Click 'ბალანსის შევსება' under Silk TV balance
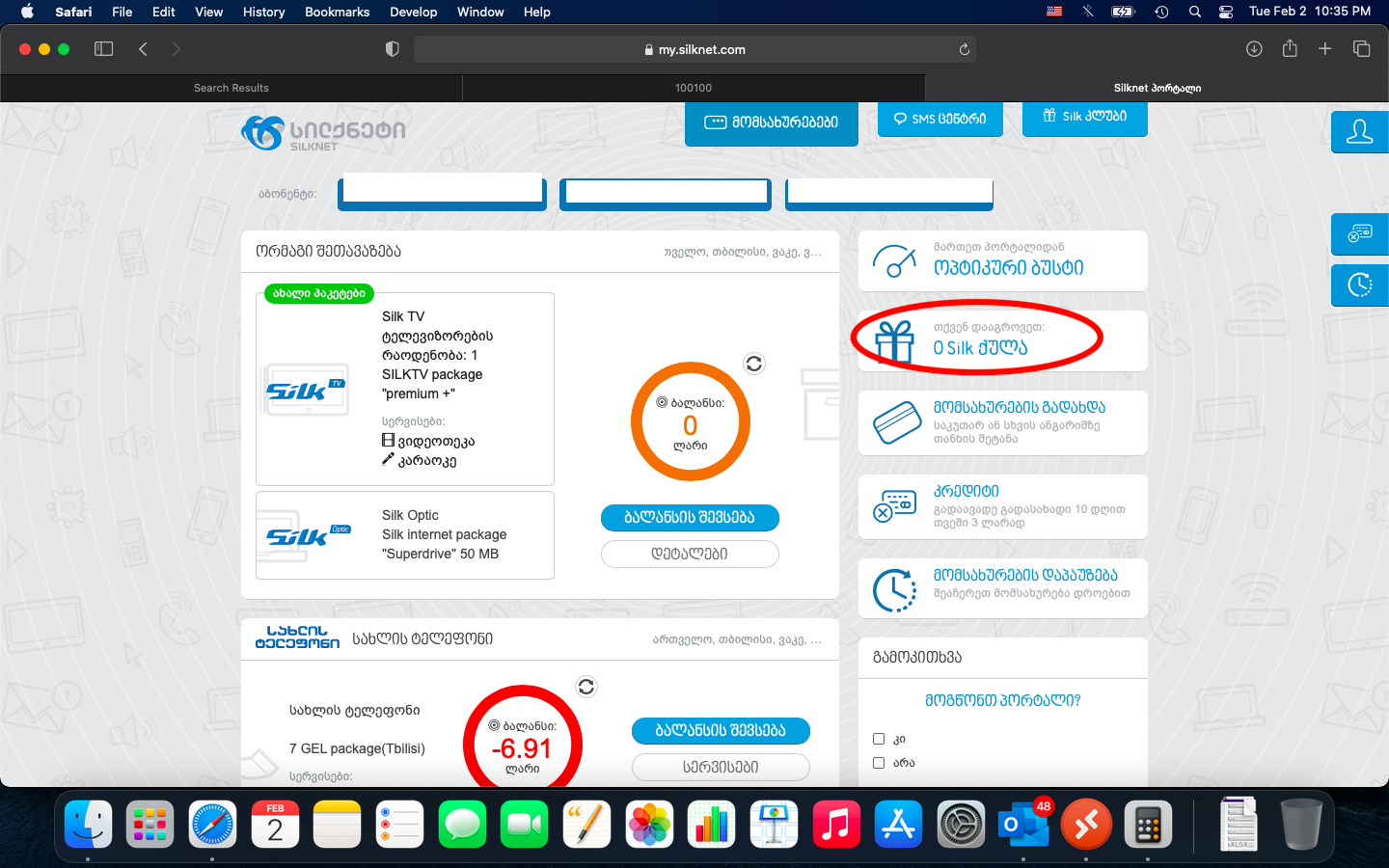Viewport: 1389px width, 868px height. [690, 518]
